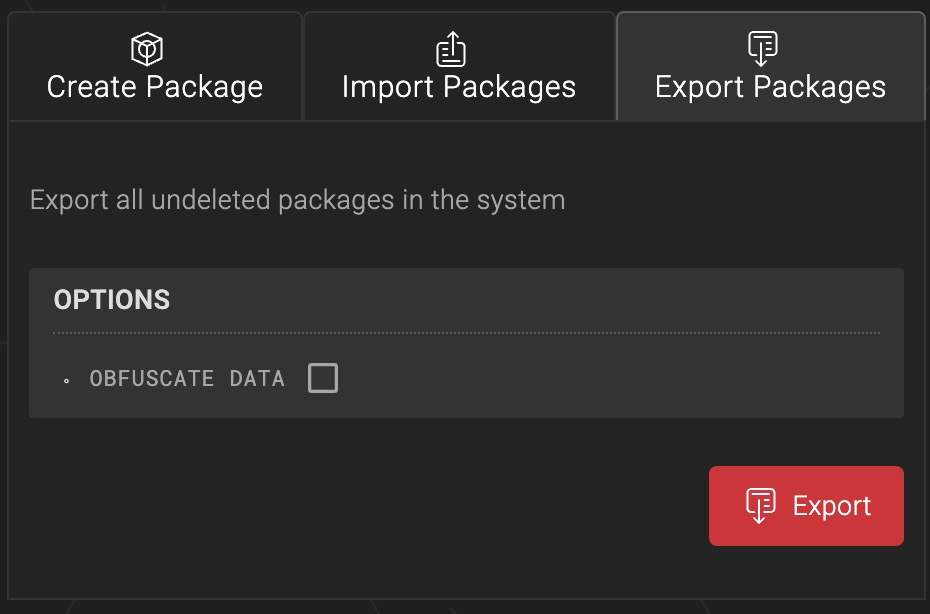
Task: Click the cube icon above Create Package
Action: [147, 48]
